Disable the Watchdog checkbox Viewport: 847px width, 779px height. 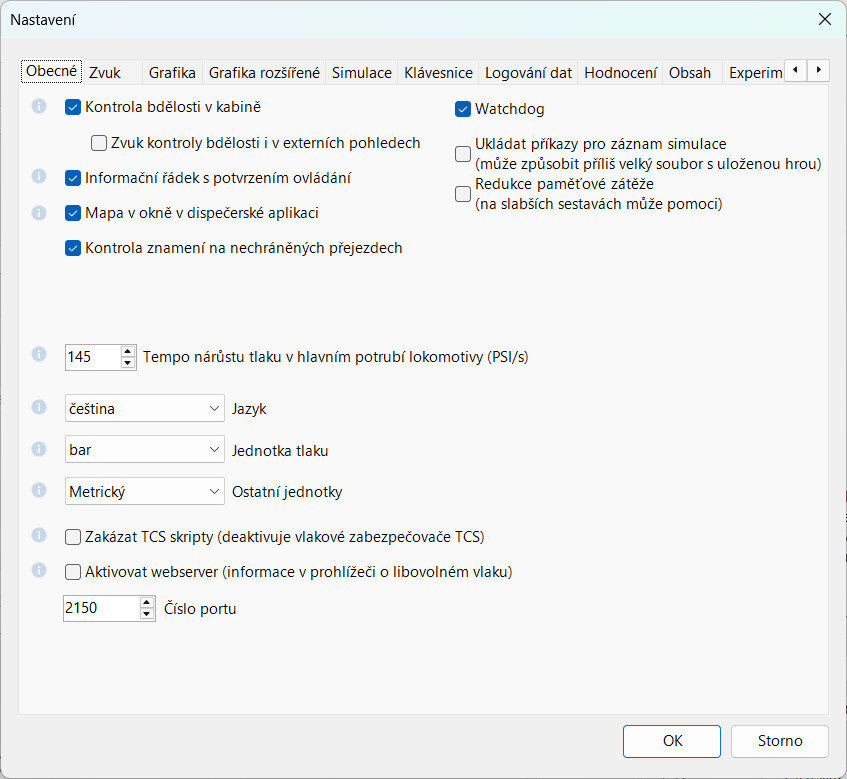tap(463, 109)
